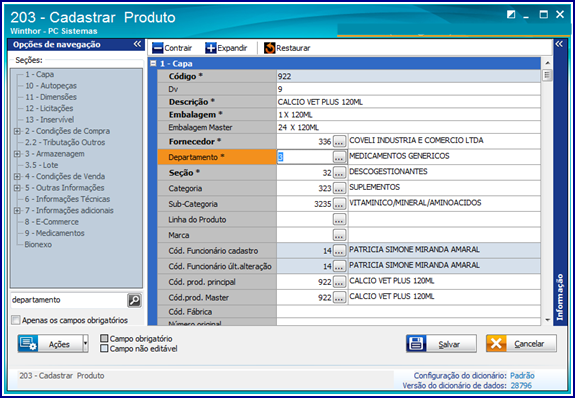Click the scrollbar up arrow of form grid
This screenshot has width=575, height=398.
(x=547, y=63)
